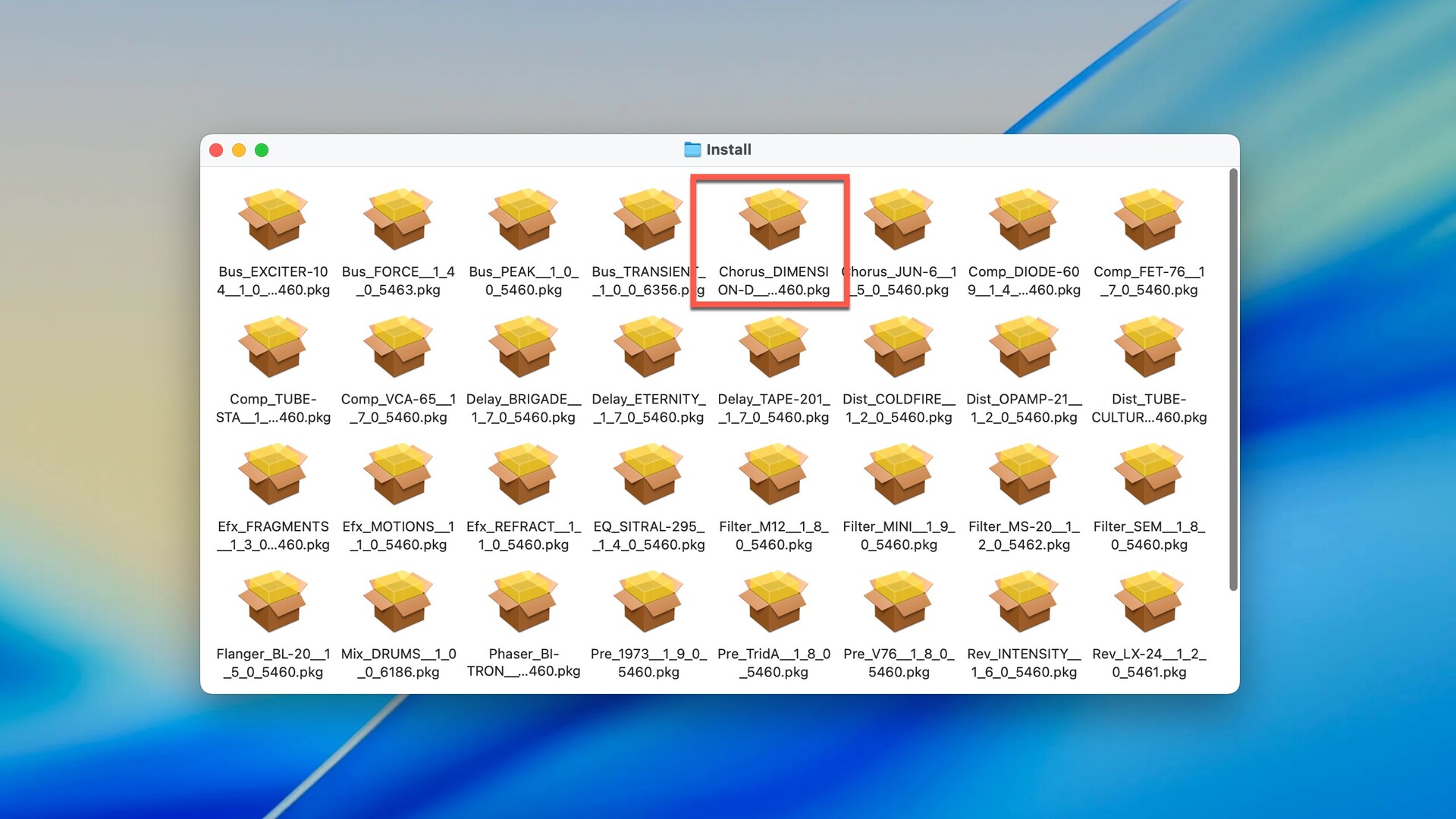Select the EQ_SITRAL-295 package icon
The width and height of the screenshot is (1456, 819).
648,475
